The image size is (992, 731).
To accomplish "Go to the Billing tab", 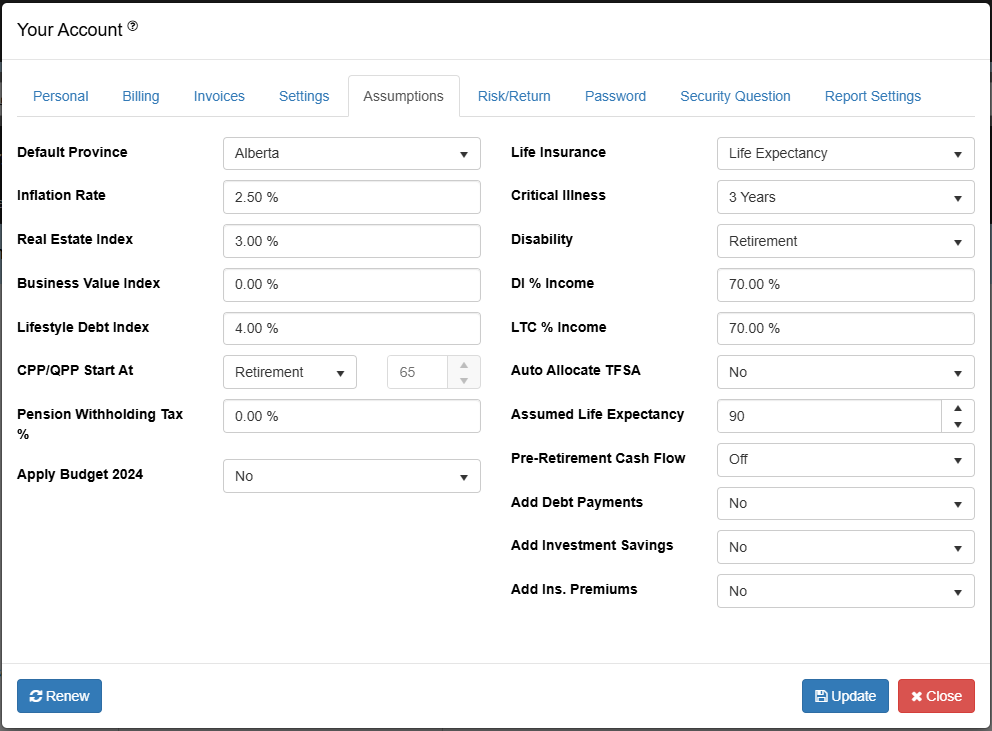I will (141, 96).
